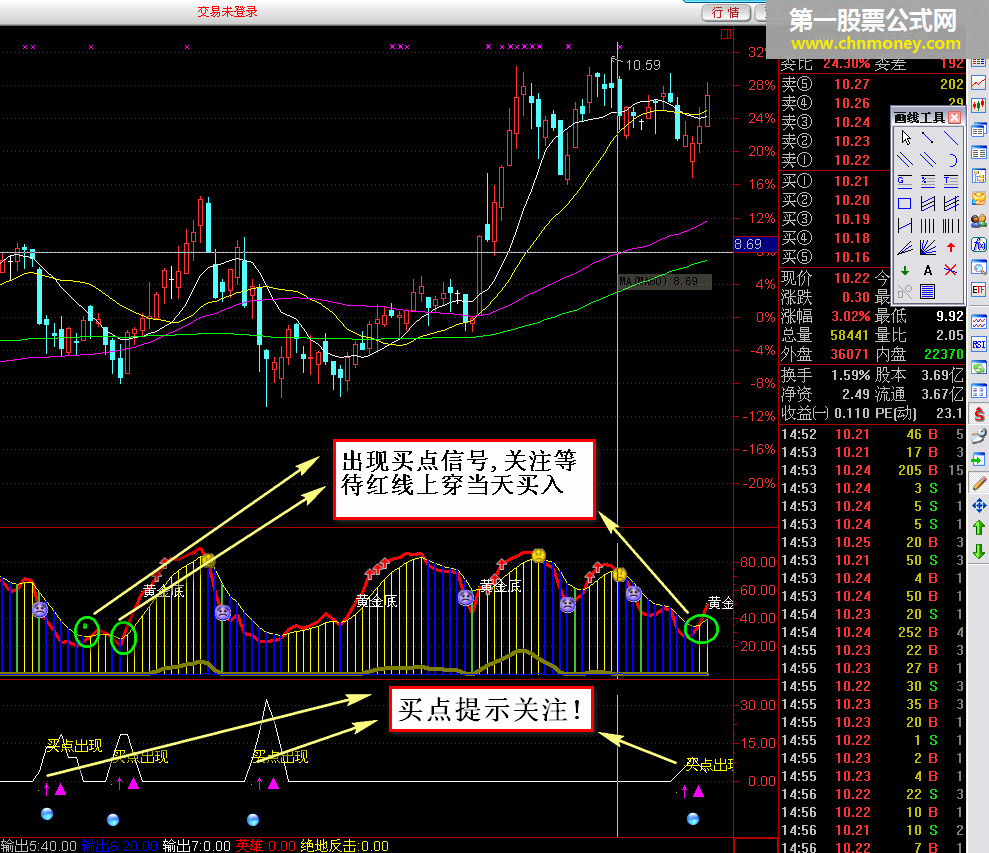Image resolution: width=989 pixels, height=853 pixels.
Task: Open the RSI indicator sidebar icon
Action: [979, 344]
